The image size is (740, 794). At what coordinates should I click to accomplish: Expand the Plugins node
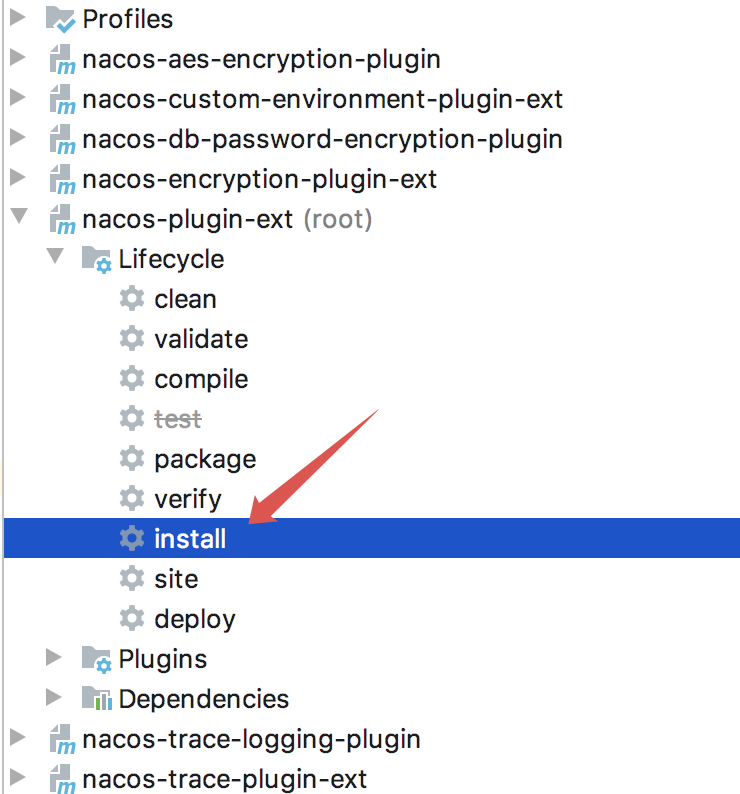click(x=53, y=658)
